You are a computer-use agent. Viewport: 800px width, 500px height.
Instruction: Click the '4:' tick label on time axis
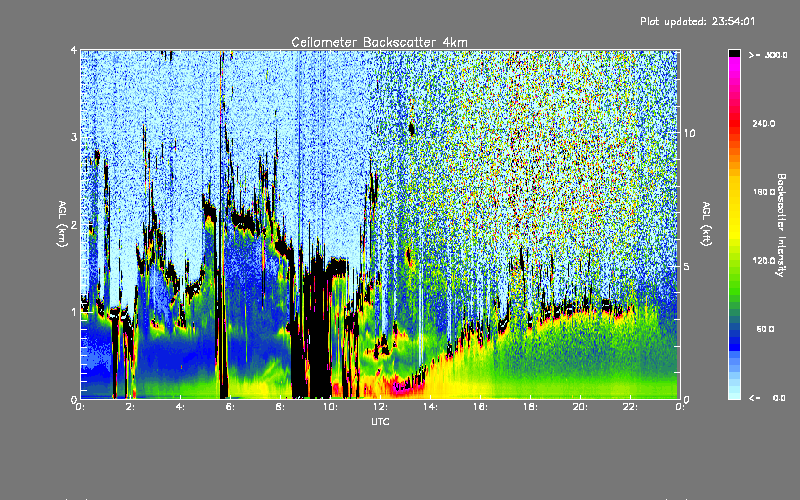(180, 407)
